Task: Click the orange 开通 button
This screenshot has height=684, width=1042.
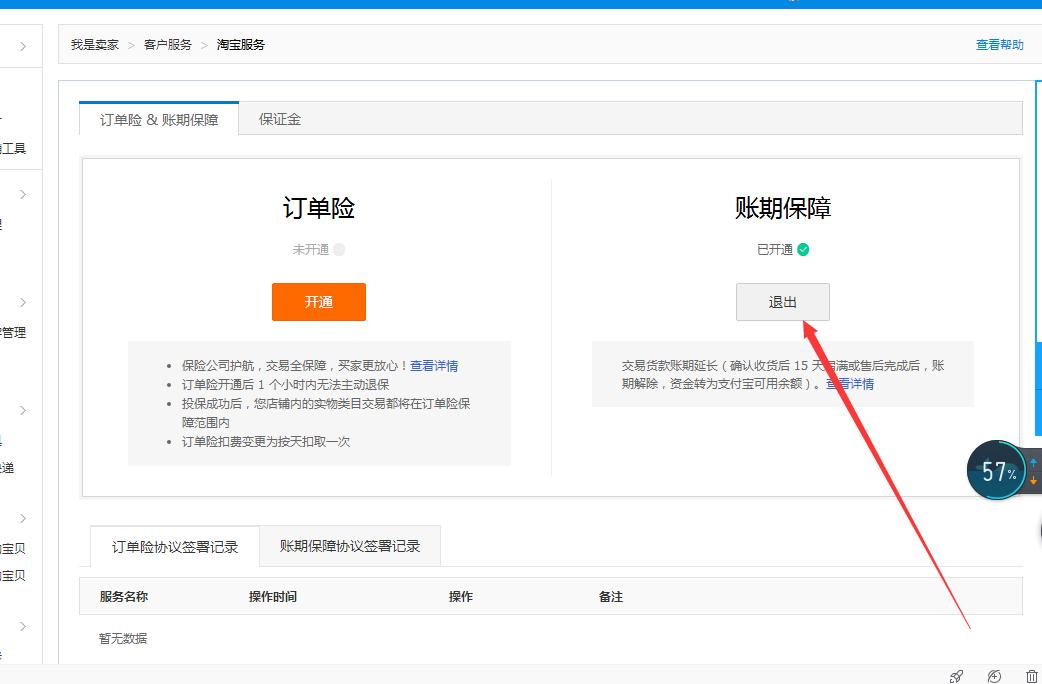Action: [319, 302]
